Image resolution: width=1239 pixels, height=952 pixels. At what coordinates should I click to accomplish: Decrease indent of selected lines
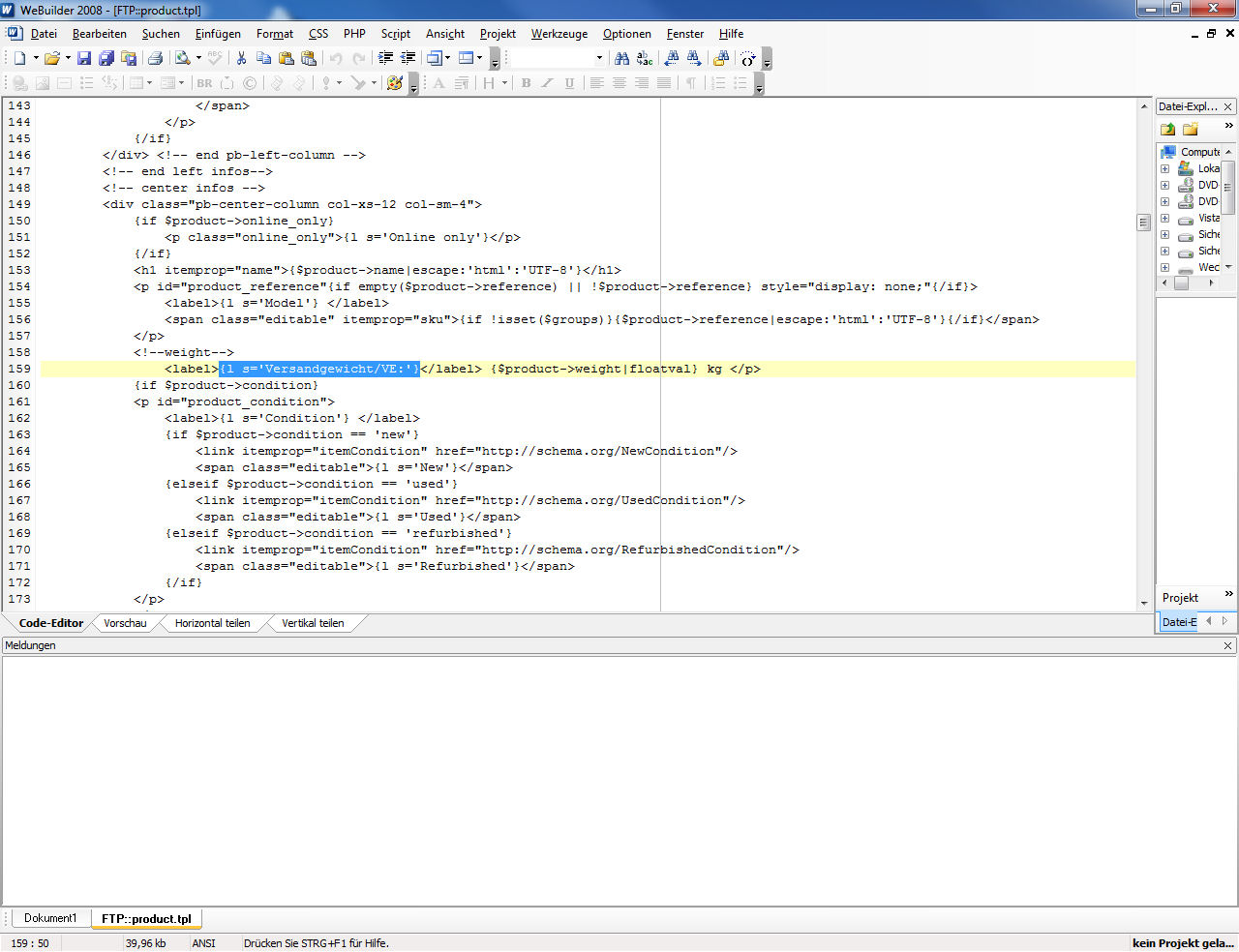click(x=408, y=58)
